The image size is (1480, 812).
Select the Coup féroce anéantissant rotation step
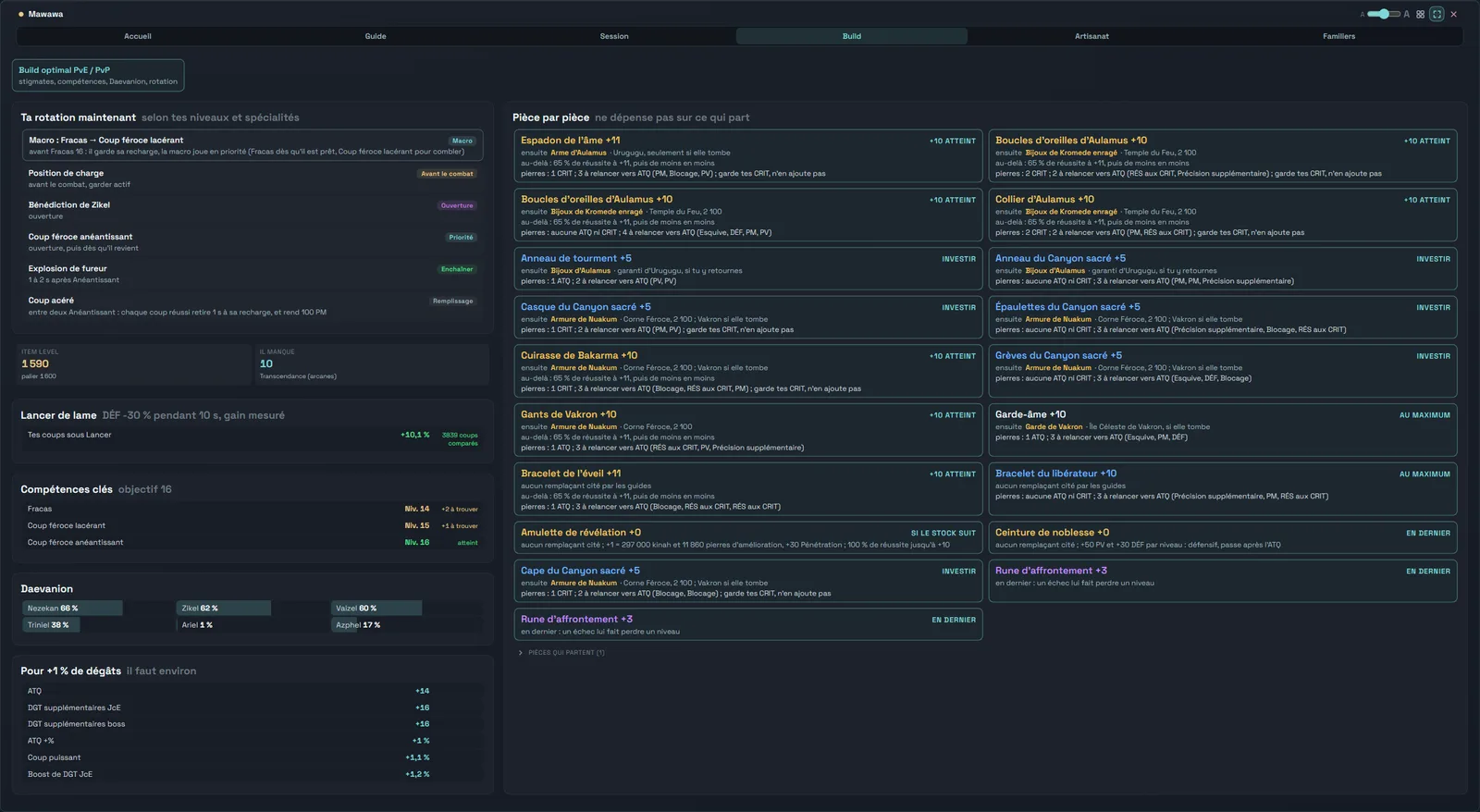point(253,242)
